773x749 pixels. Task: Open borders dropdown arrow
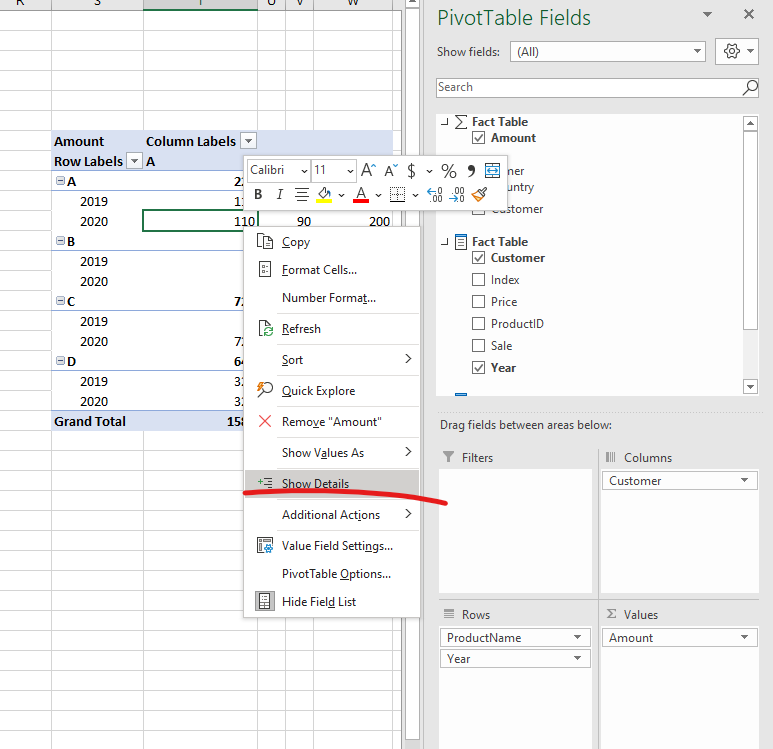tap(415, 195)
